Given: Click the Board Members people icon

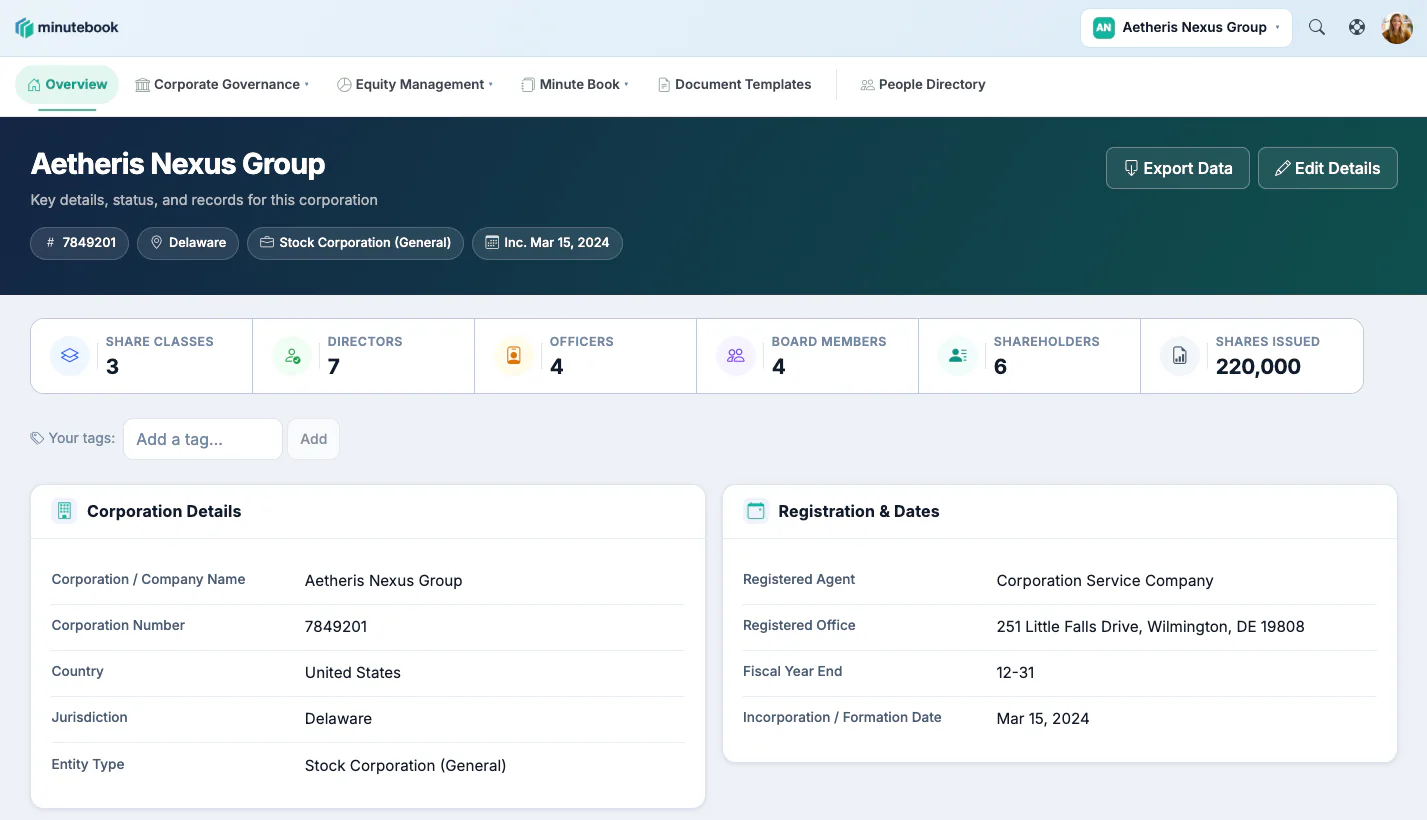Looking at the screenshot, I should (x=736, y=355).
